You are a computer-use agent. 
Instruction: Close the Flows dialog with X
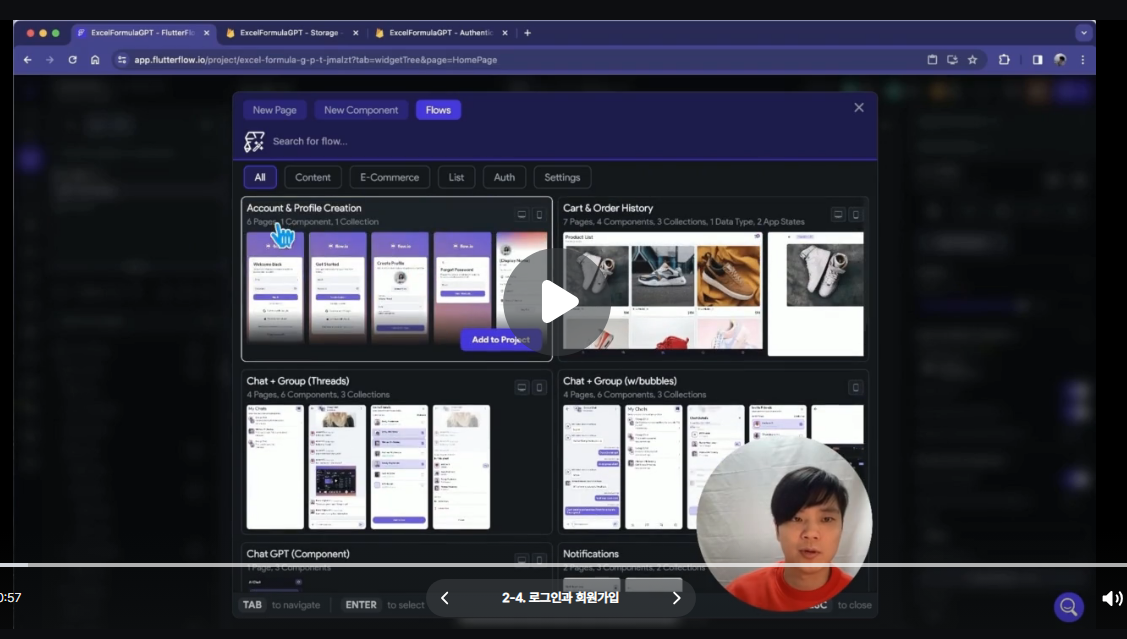click(x=859, y=108)
